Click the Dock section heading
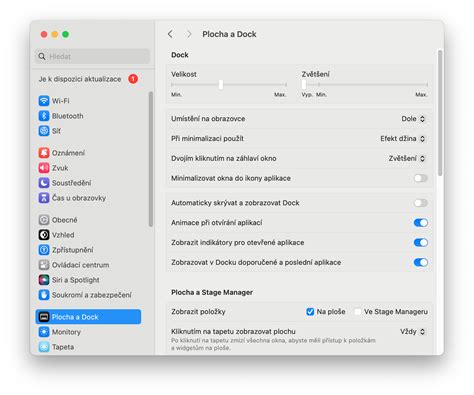The height and width of the screenshot is (395, 474). (180, 55)
